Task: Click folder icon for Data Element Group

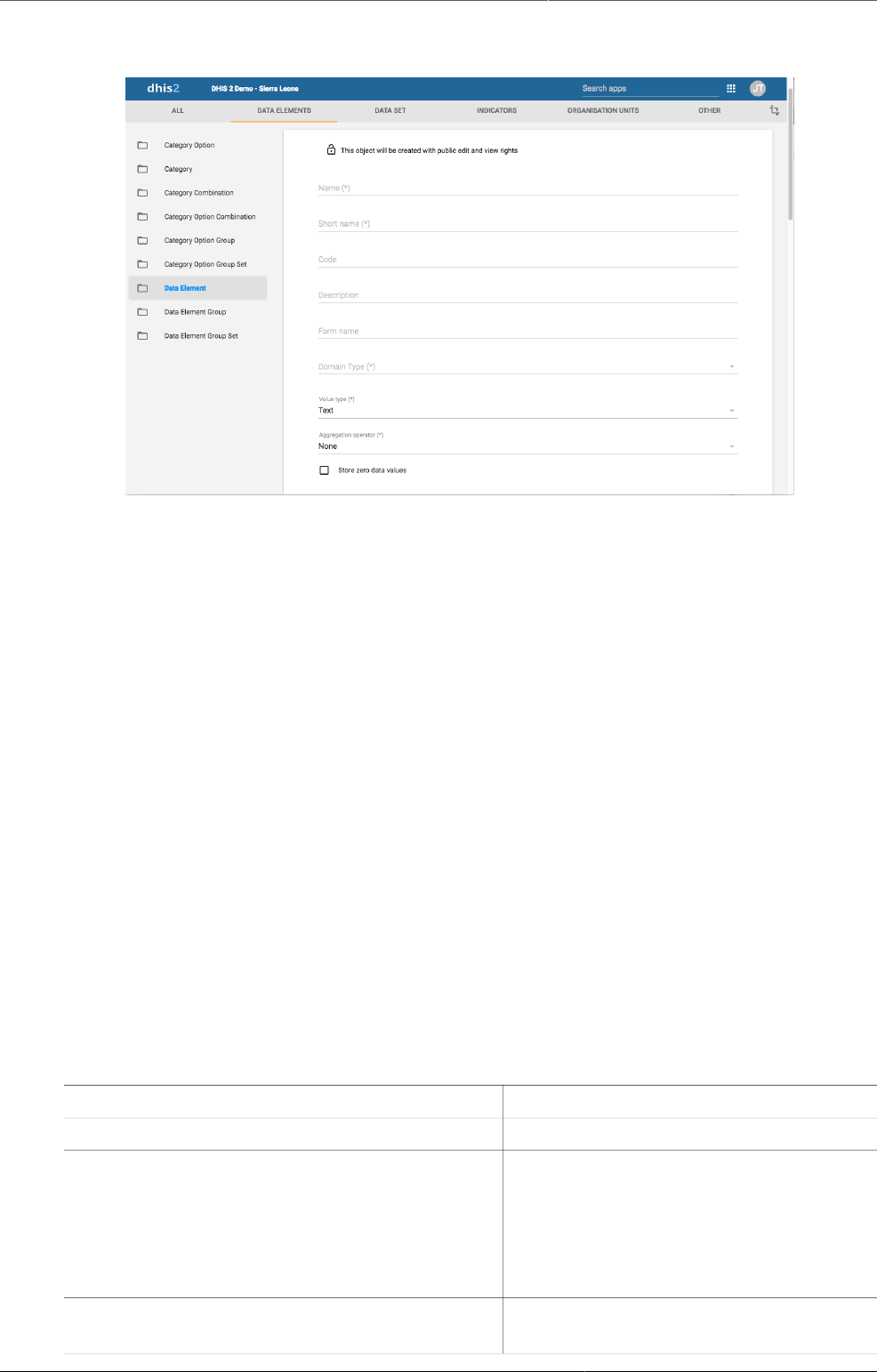Action: (142, 312)
